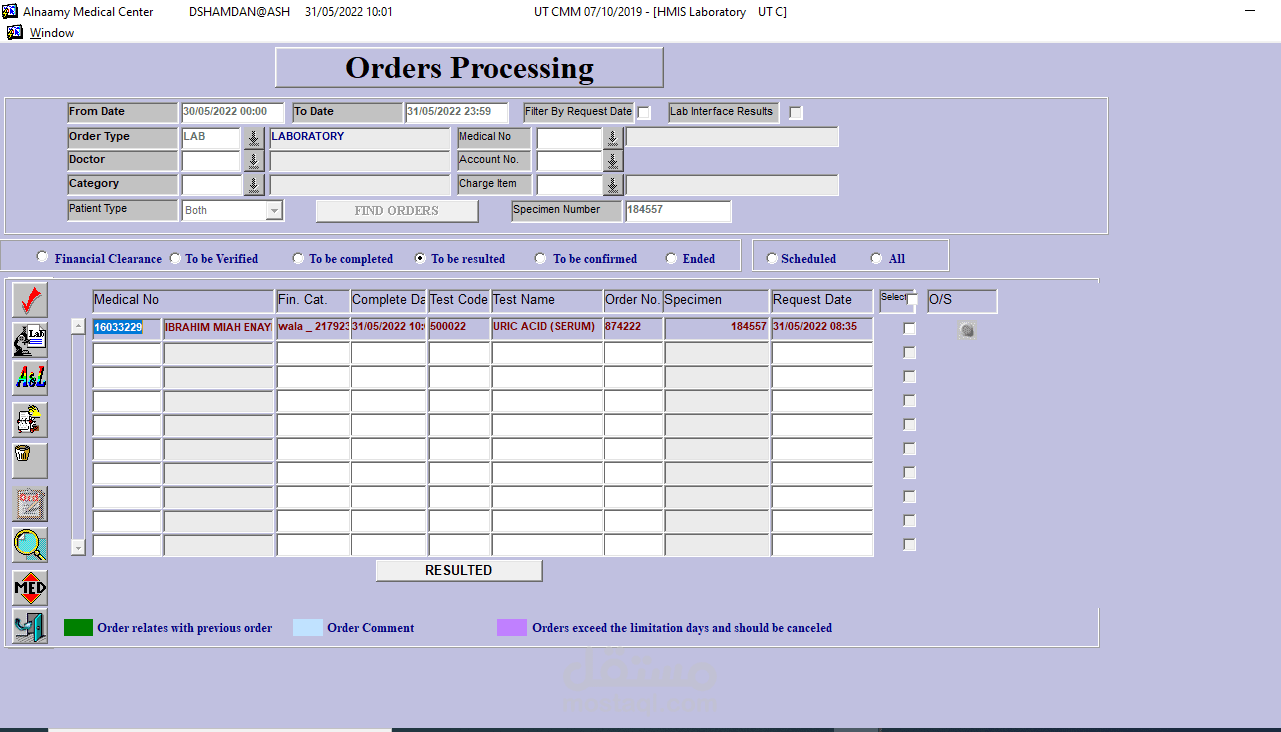Screen dimensions: 1281x732
Task: Click test code 500022 cell
Action: pyautogui.click(x=459, y=328)
